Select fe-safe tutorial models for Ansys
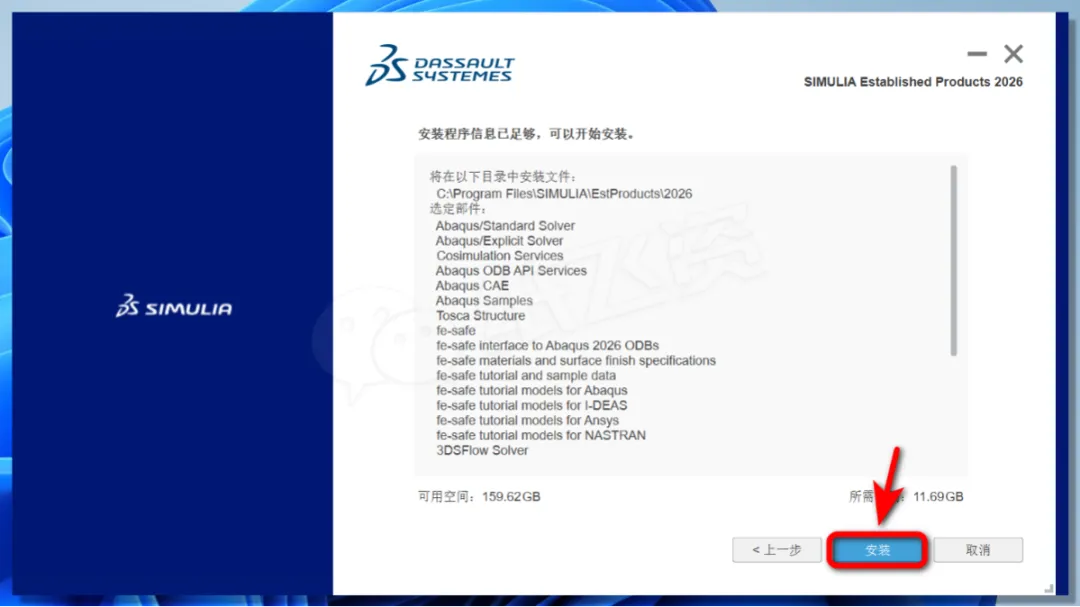Image resolution: width=1080 pixels, height=607 pixels. pyautogui.click(x=527, y=420)
